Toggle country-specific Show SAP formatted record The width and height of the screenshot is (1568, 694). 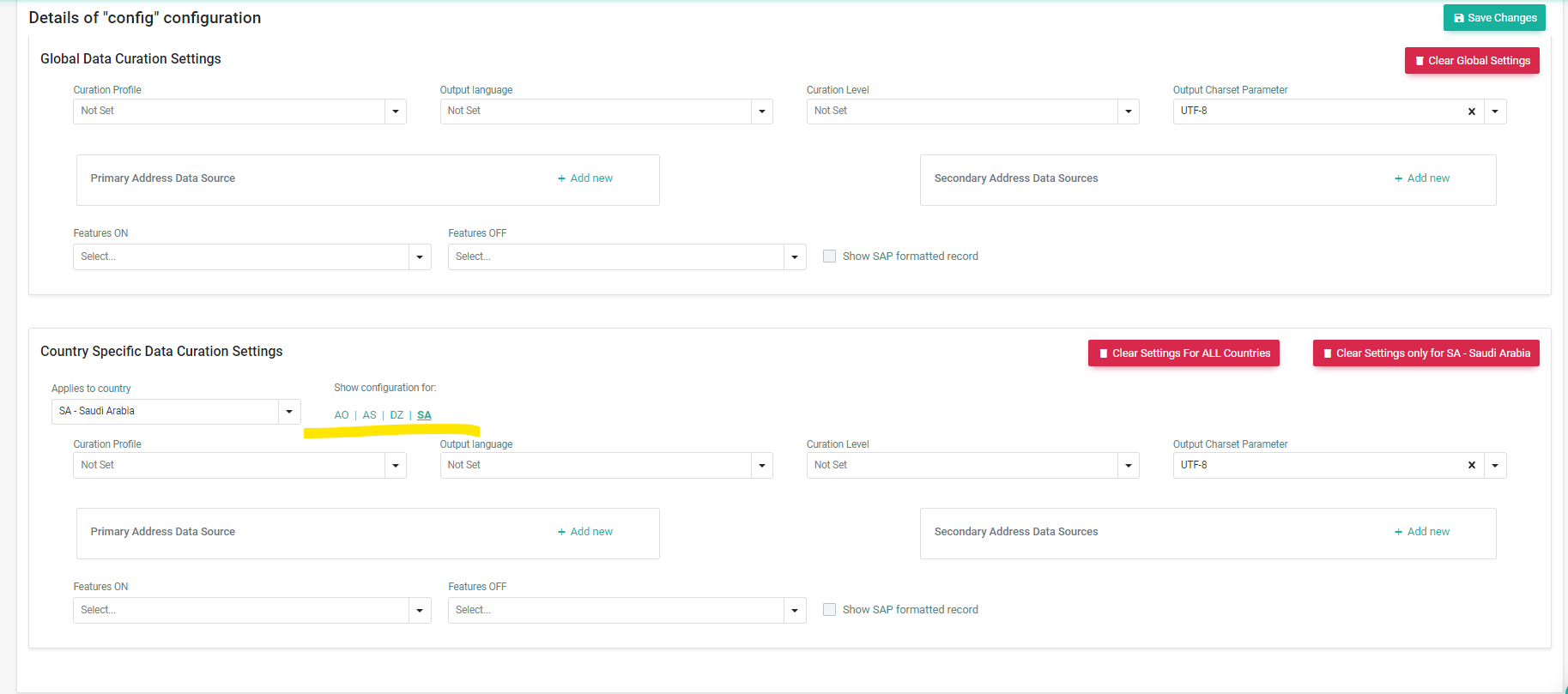[x=829, y=610]
